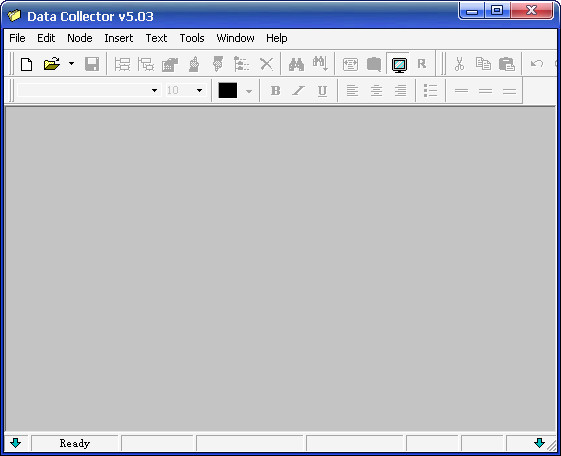Undo last action with curved arrow icon
The width and height of the screenshot is (561, 456).
point(536,64)
